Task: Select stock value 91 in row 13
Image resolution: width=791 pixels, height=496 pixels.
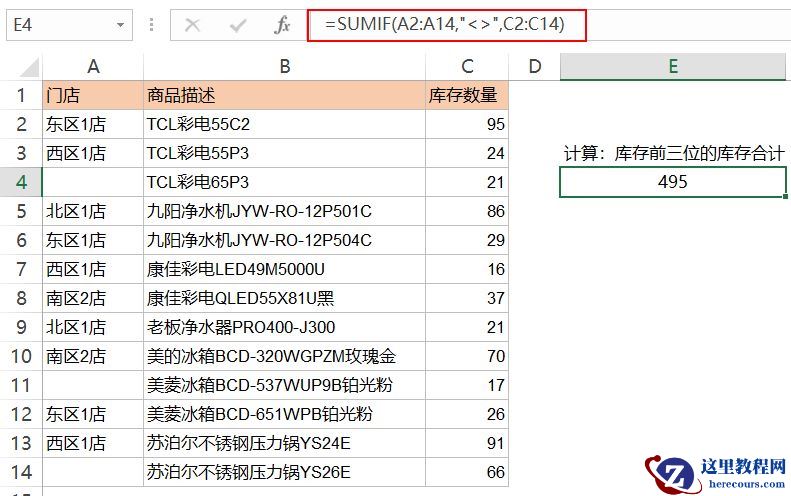Action: 467,444
